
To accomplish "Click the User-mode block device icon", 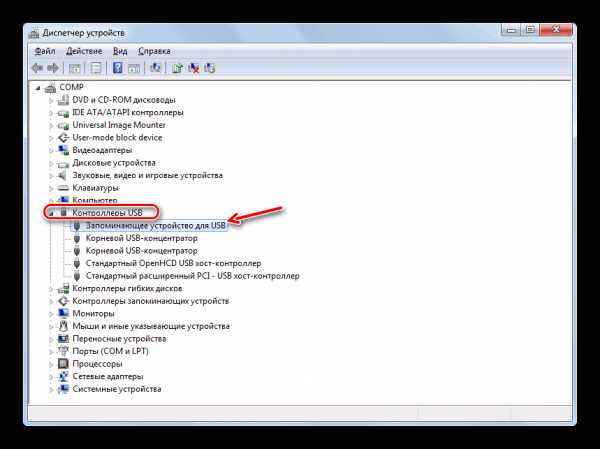I will tap(63, 138).
